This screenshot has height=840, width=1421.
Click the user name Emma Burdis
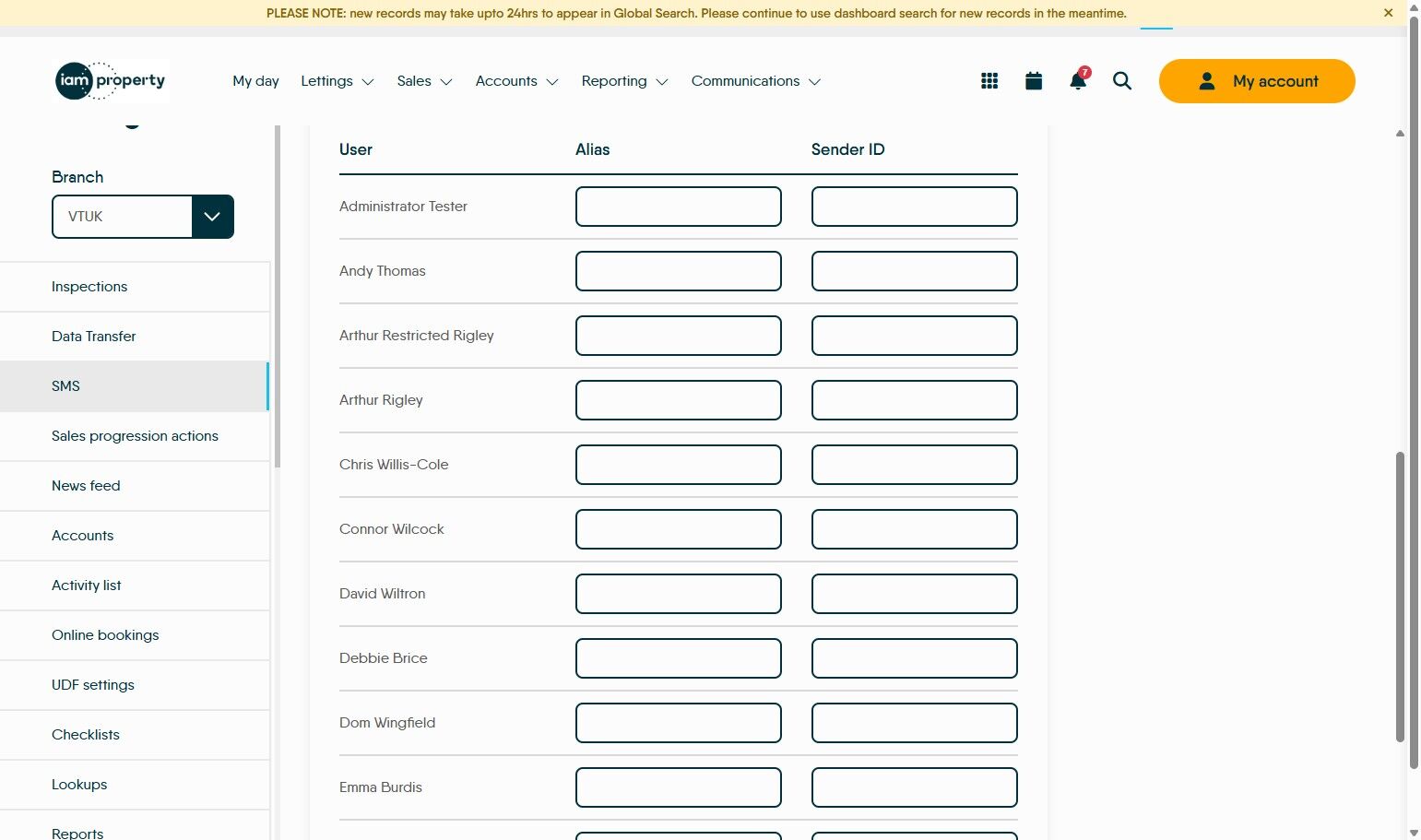[381, 787]
